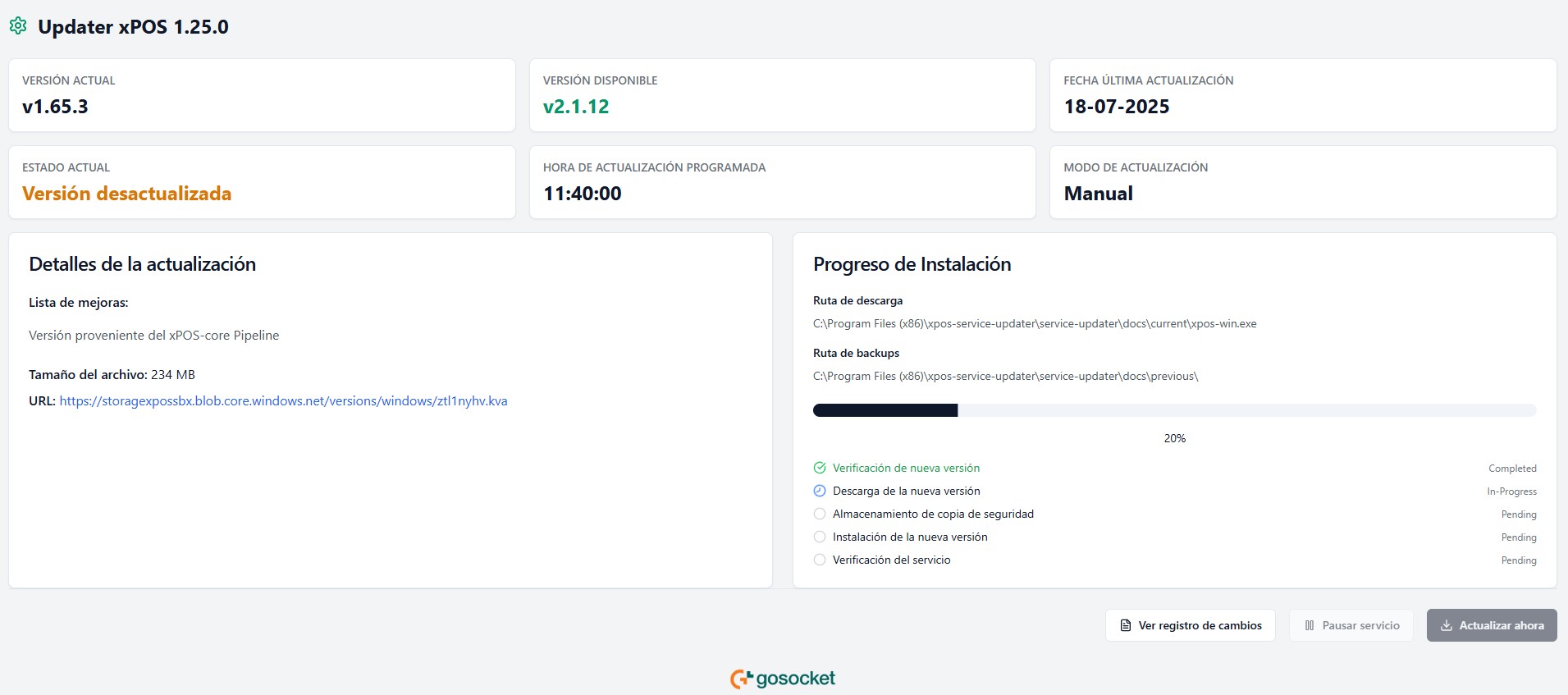Image resolution: width=1568 pixels, height=695 pixels.
Task: Click Pending status for Instalación de la nueva versión
Action: (1519, 537)
